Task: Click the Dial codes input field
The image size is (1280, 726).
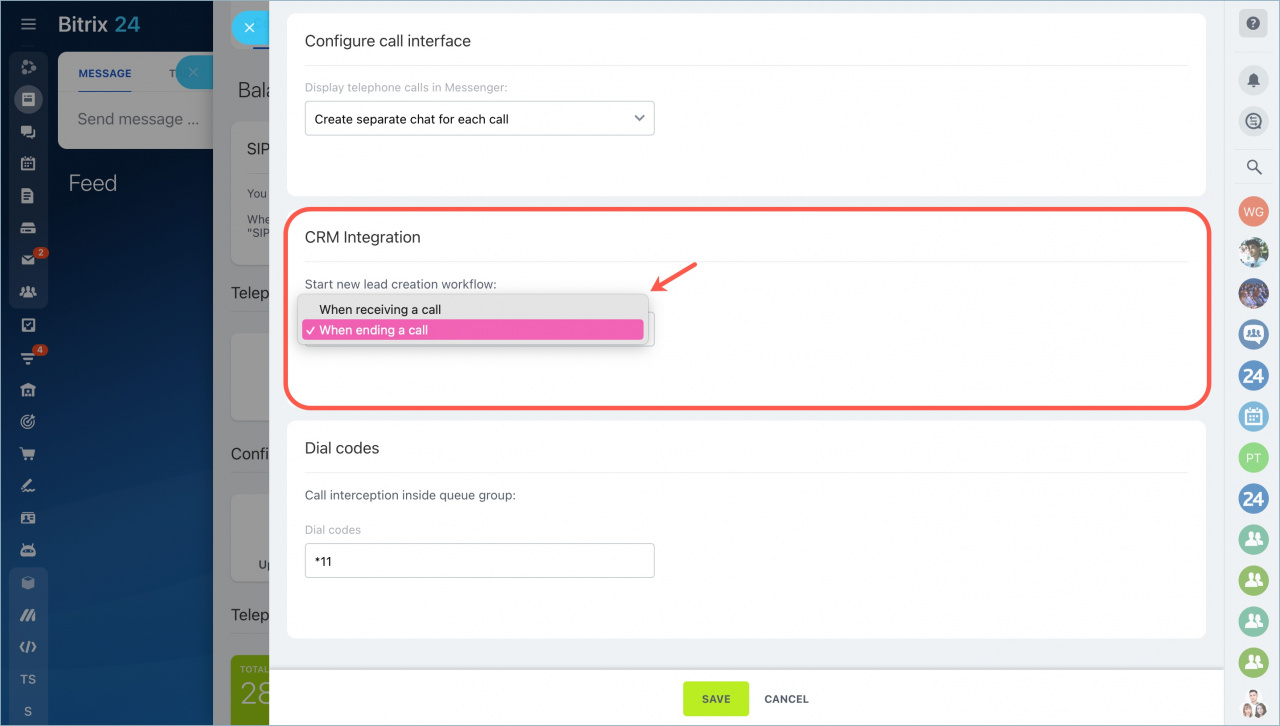Action: [479, 561]
